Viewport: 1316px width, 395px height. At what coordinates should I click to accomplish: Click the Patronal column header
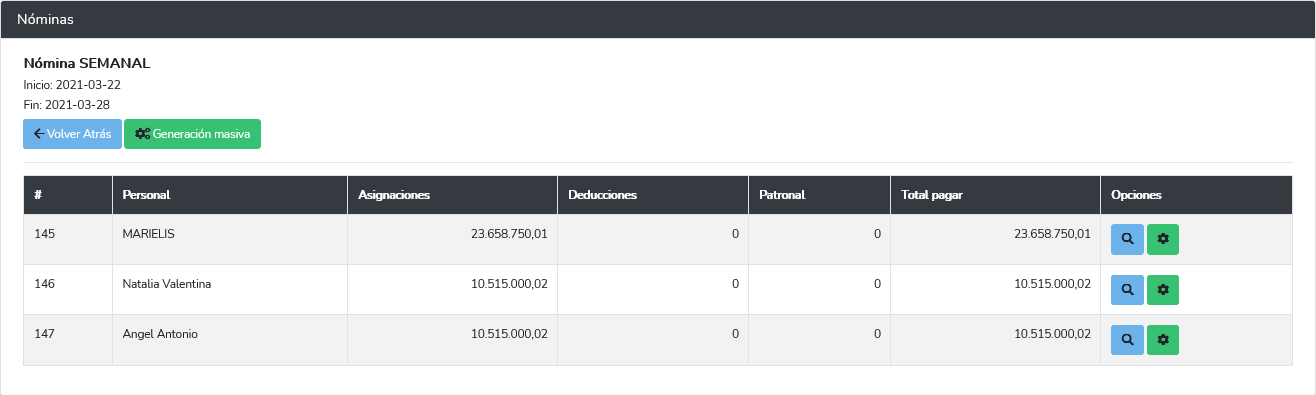point(820,195)
